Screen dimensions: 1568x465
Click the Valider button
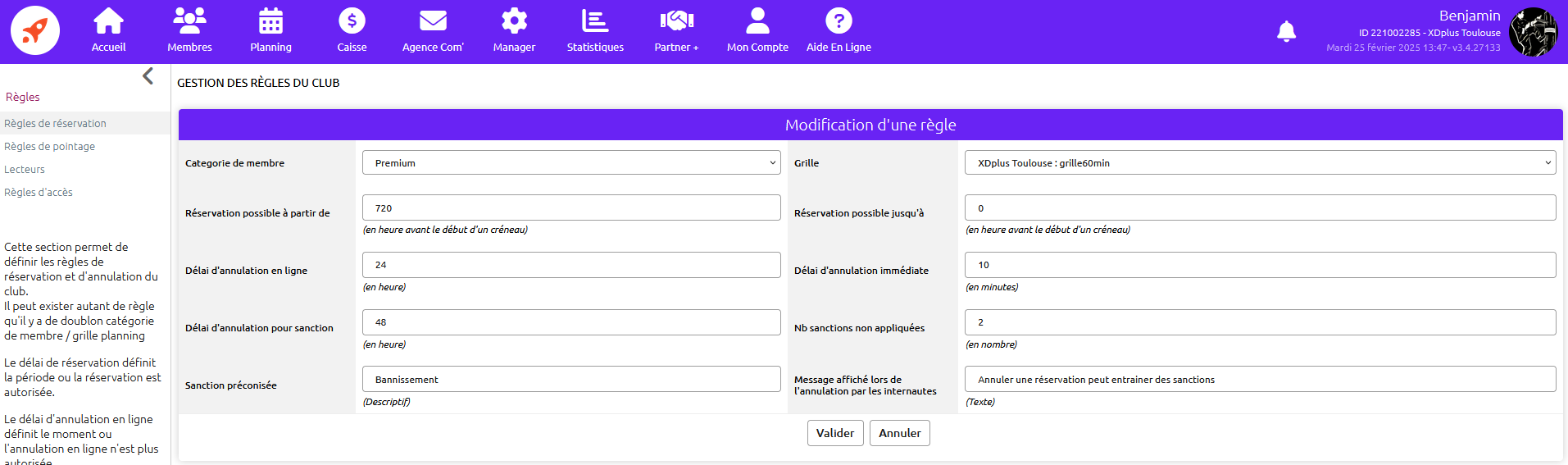835,433
